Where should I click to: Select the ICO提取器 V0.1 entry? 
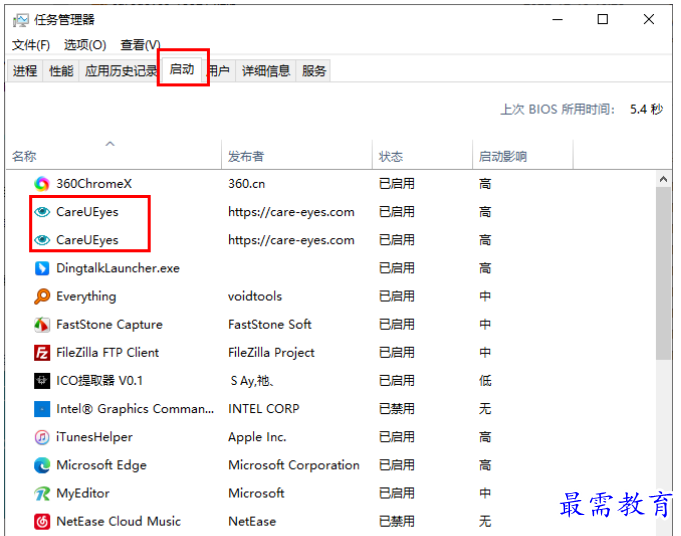pyautogui.click(x=99, y=381)
